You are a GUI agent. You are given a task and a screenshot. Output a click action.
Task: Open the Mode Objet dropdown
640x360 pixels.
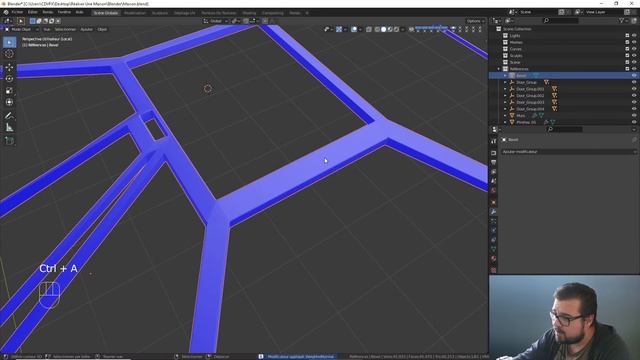point(22,29)
